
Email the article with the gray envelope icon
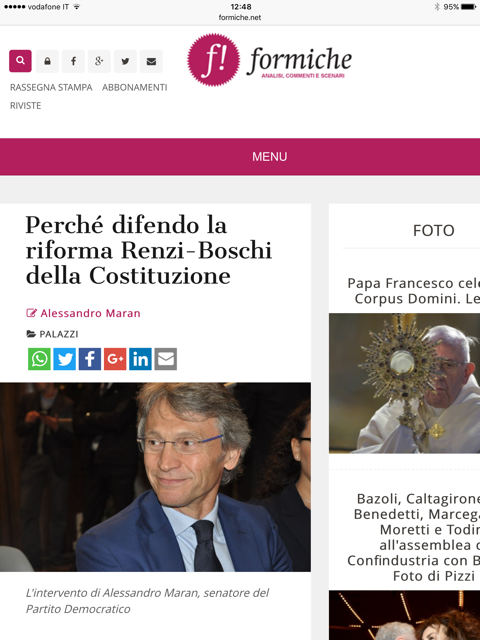(x=166, y=359)
